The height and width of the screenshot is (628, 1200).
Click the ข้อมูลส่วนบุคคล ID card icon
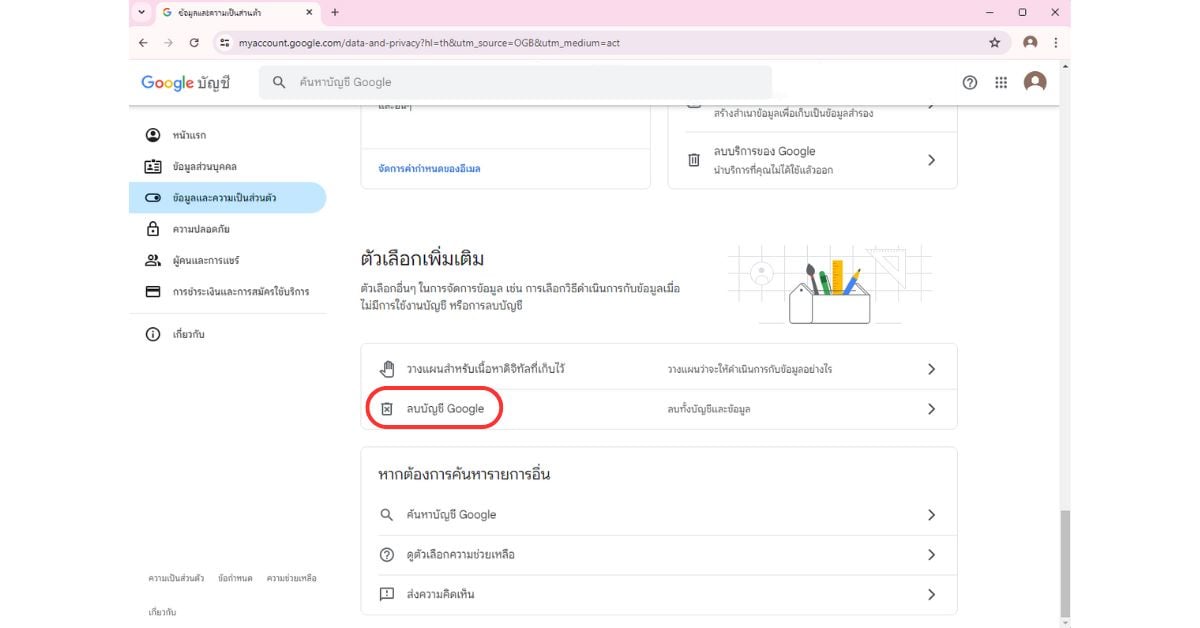click(153, 166)
